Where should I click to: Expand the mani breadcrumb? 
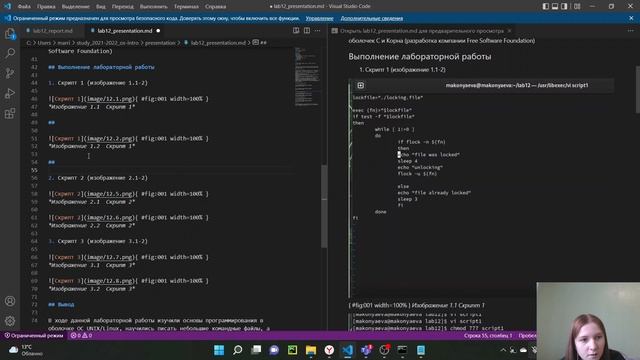(63, 42)
